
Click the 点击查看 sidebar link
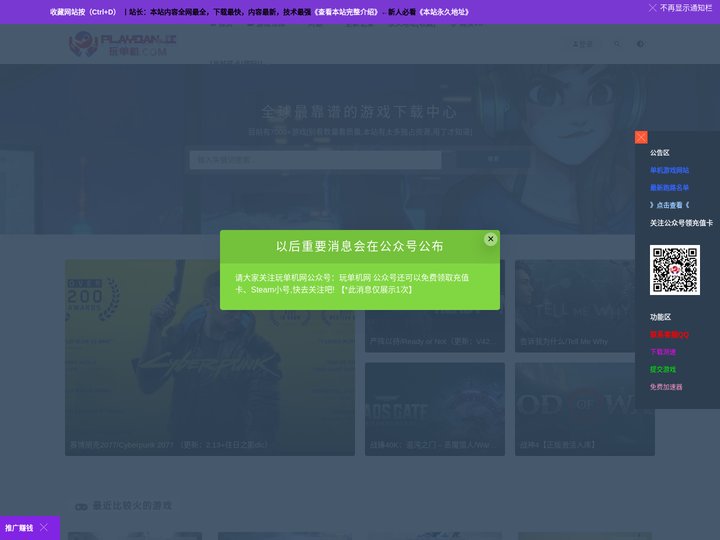coord(669,205)
